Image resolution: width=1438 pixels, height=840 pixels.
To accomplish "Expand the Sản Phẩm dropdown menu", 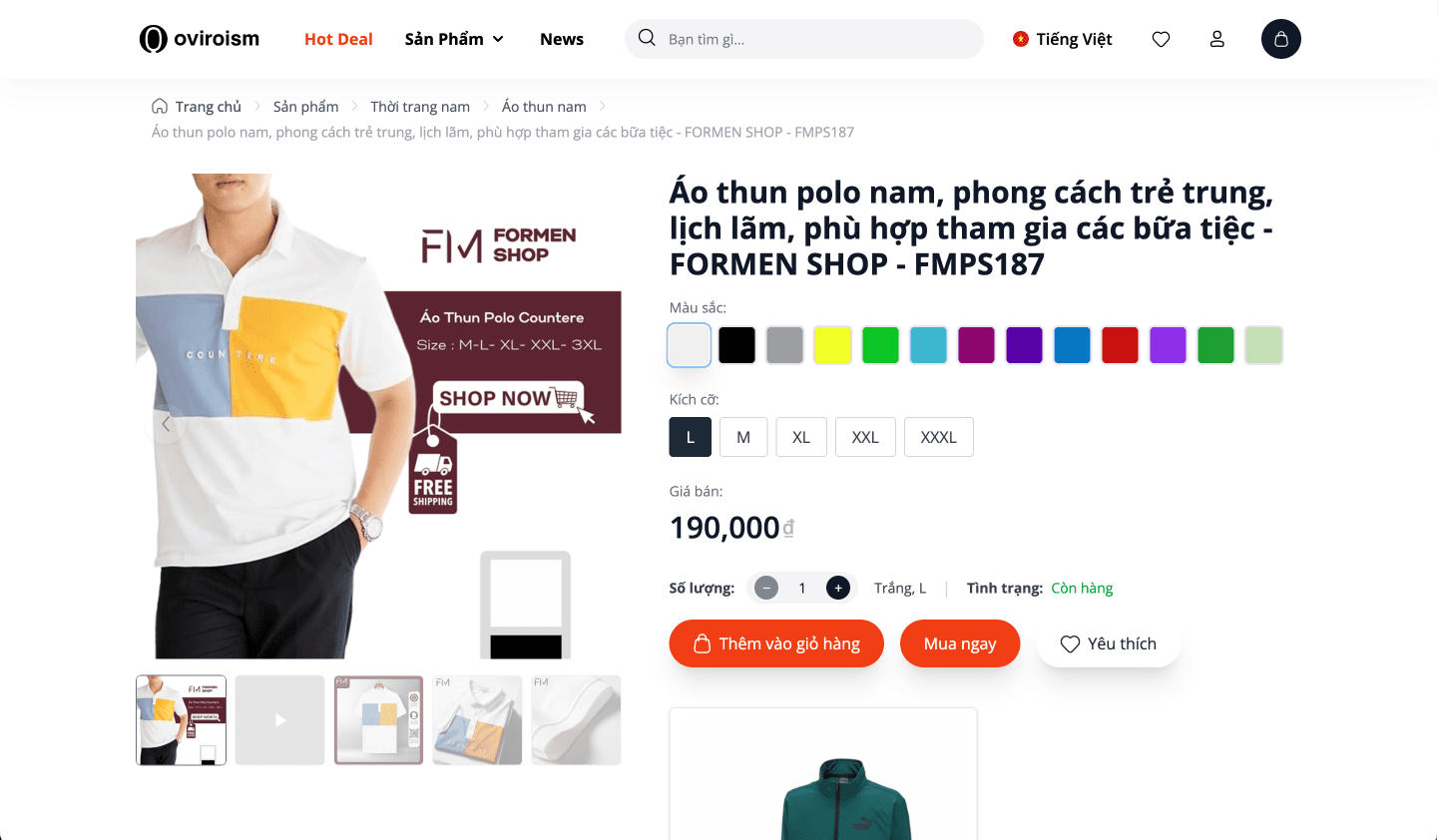I will (454, 39).
